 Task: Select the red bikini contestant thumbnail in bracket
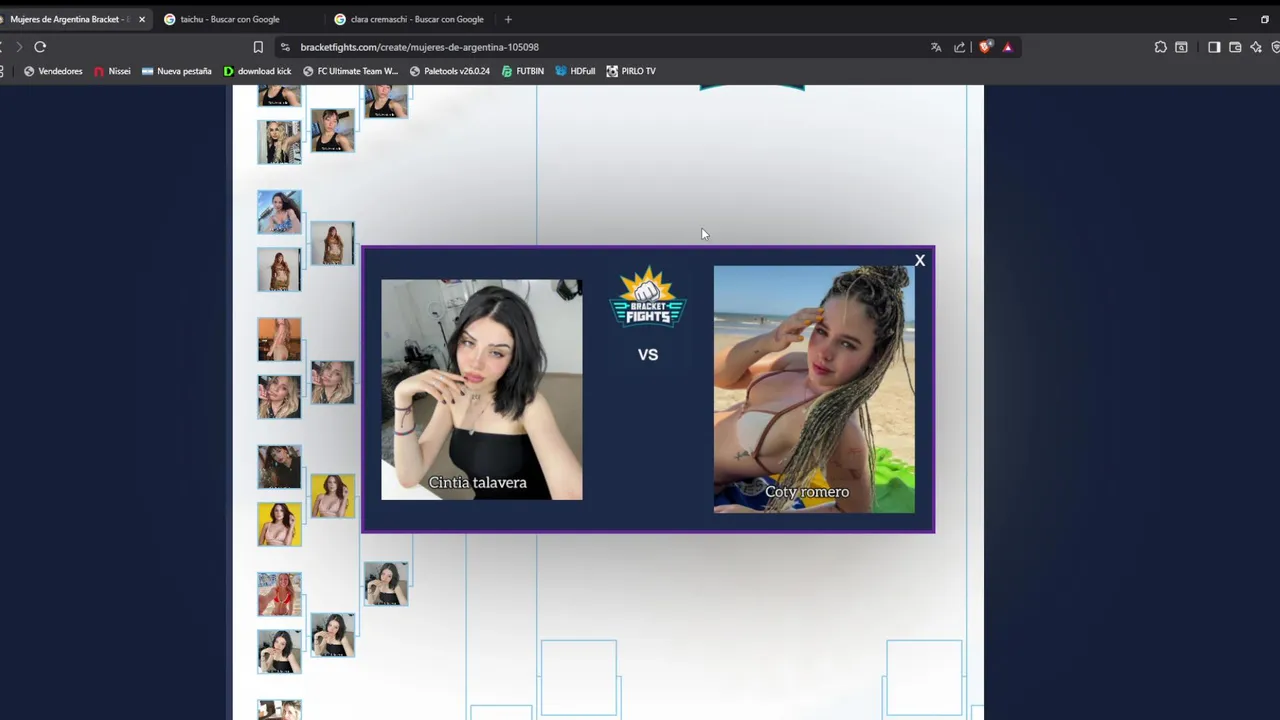click(x=279, y=594)
